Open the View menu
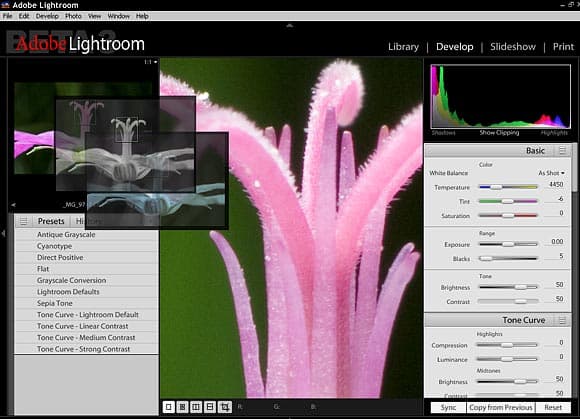 [x=94, y=16]
